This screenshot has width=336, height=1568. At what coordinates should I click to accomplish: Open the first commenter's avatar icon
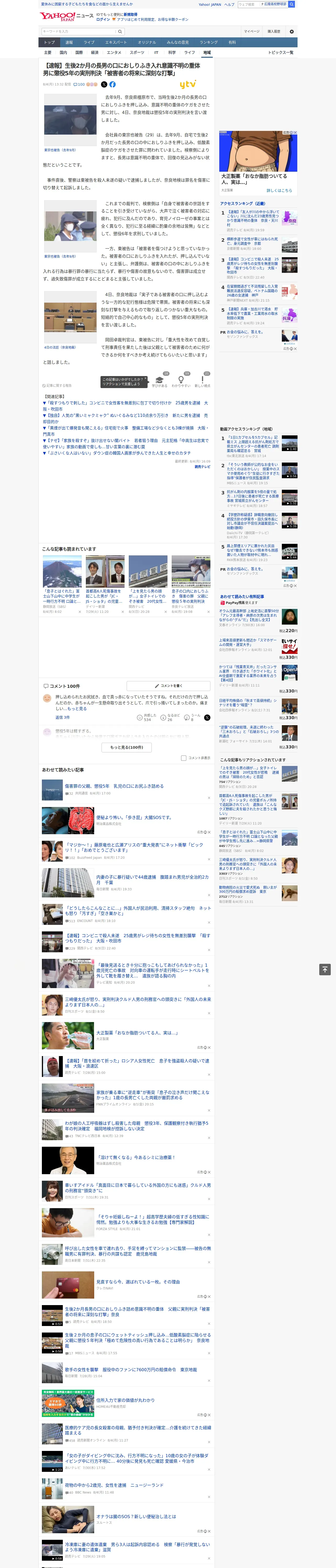pyautogui.click(x=47, y=698)
